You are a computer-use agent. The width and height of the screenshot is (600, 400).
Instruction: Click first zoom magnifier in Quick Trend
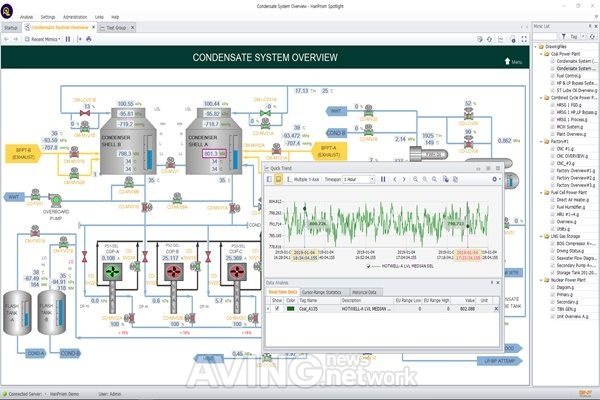[416, 179]
